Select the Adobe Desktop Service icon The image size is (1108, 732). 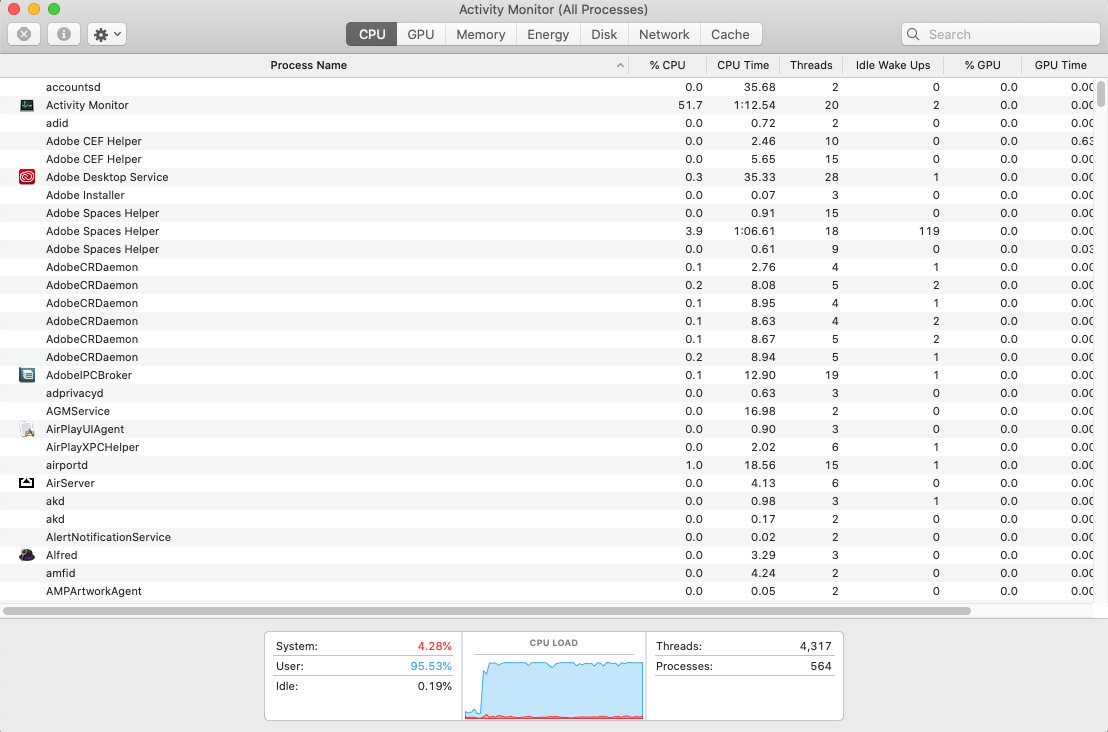tap(27, 177)
